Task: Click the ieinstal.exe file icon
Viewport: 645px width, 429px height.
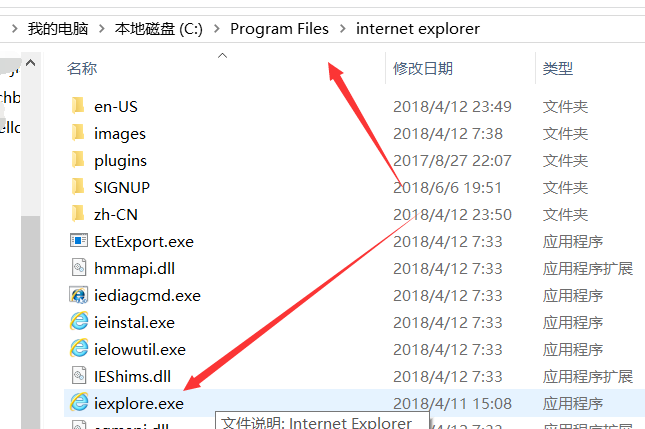Action: [x=79, y=322]
